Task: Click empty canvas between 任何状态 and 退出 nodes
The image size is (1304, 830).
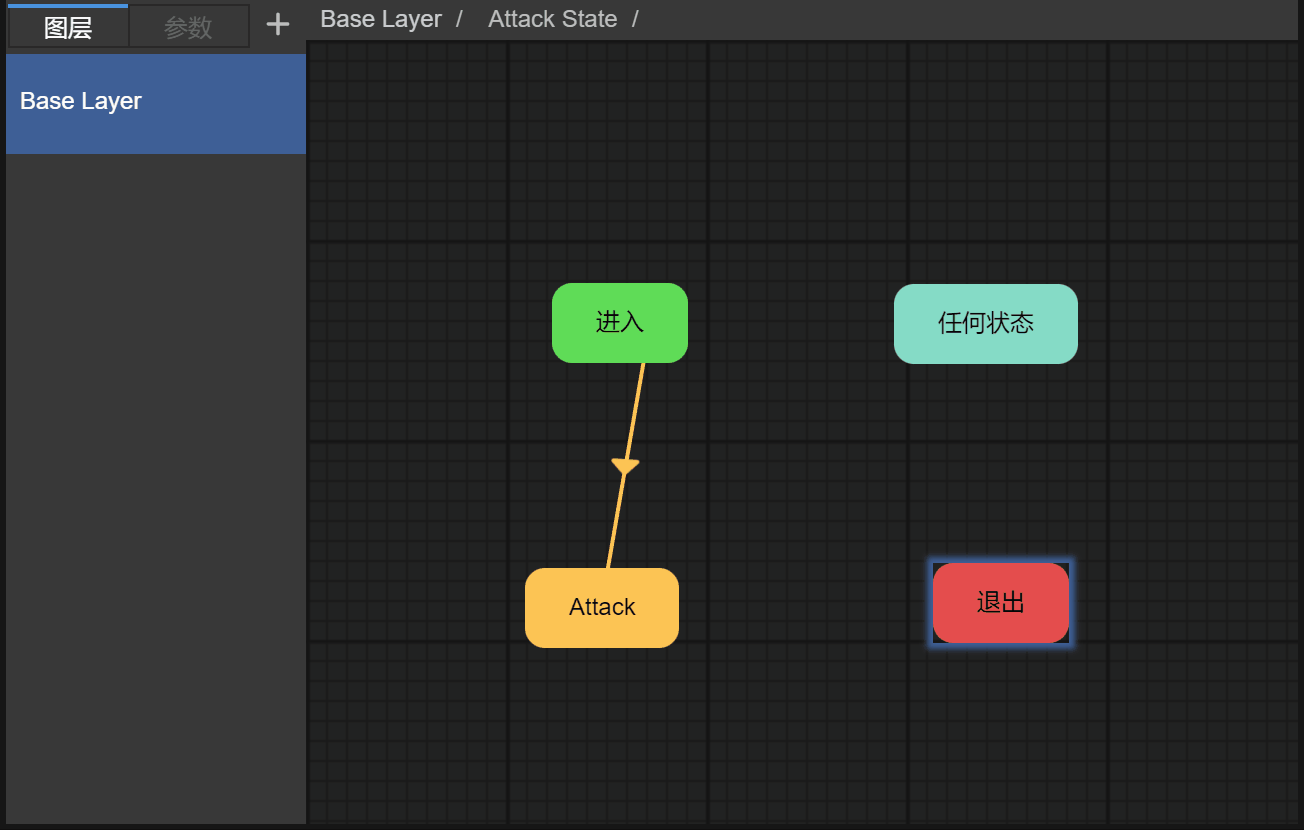Action: [x=990, y=460]
